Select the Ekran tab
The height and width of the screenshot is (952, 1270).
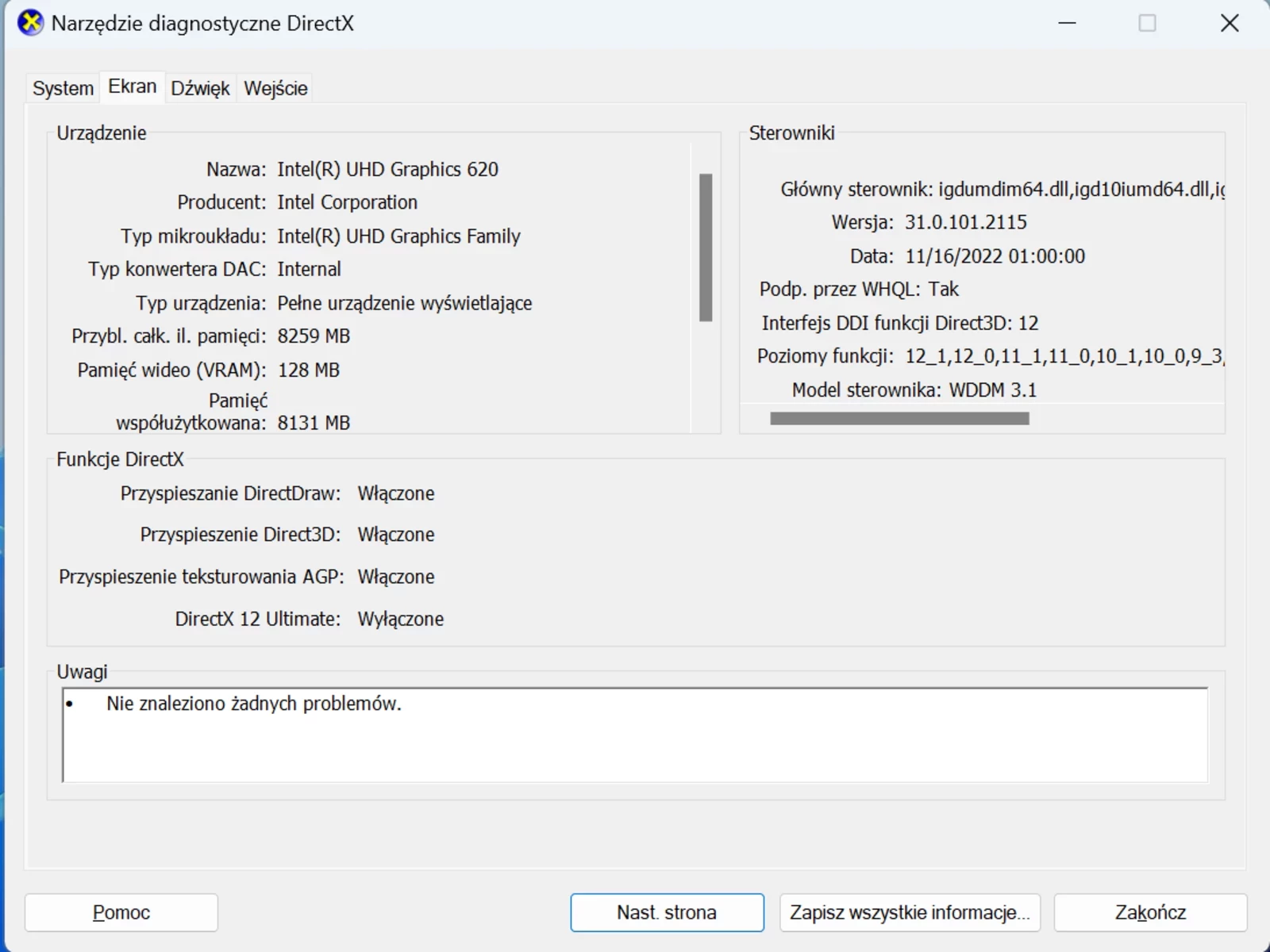pyautogui.click(x=133, y=86)
